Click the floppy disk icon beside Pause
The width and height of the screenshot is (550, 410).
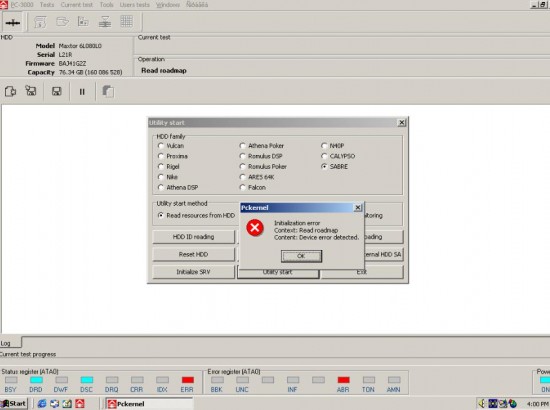(x=56, y=92)
